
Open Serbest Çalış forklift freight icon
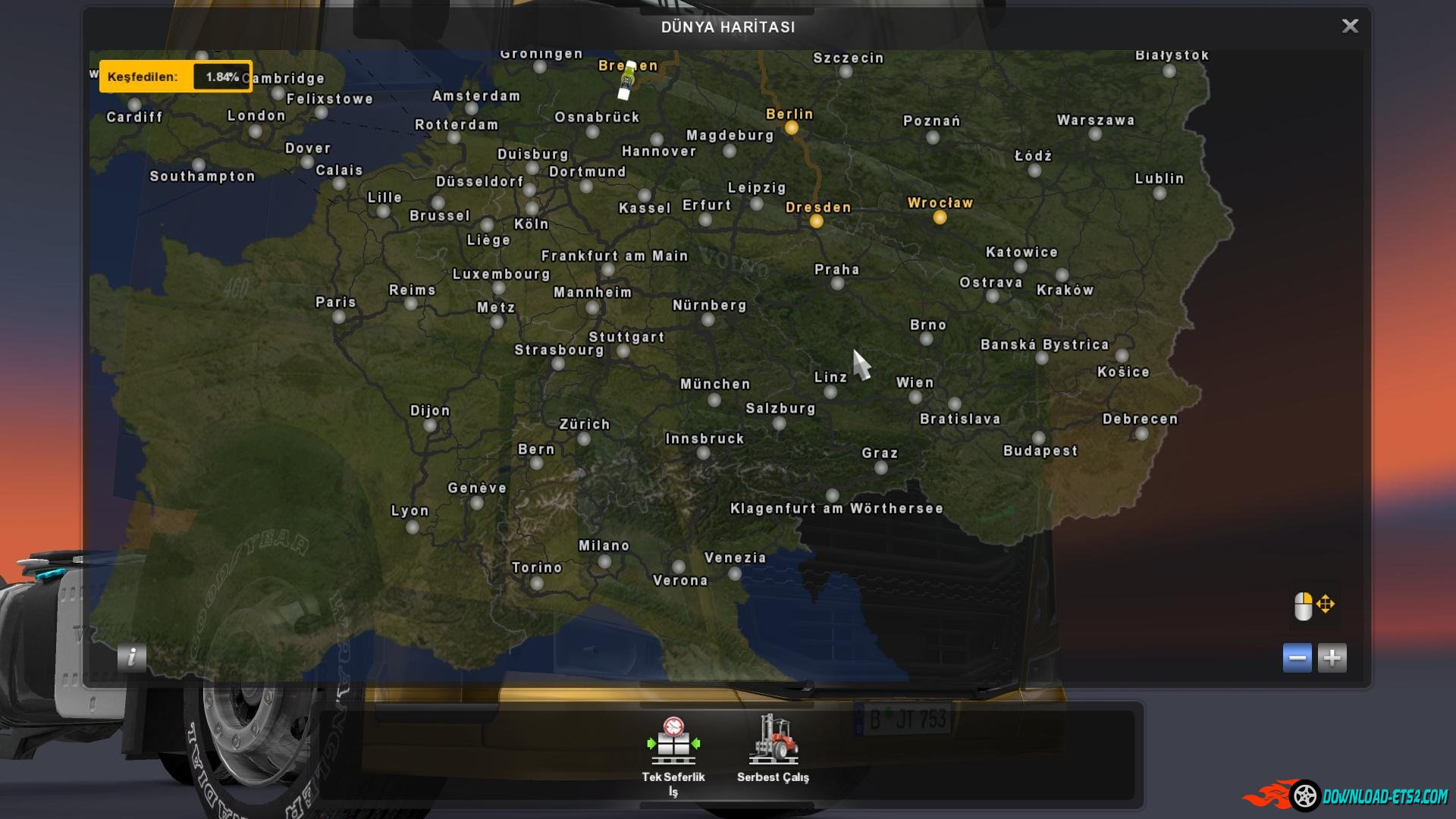point(773,739)
